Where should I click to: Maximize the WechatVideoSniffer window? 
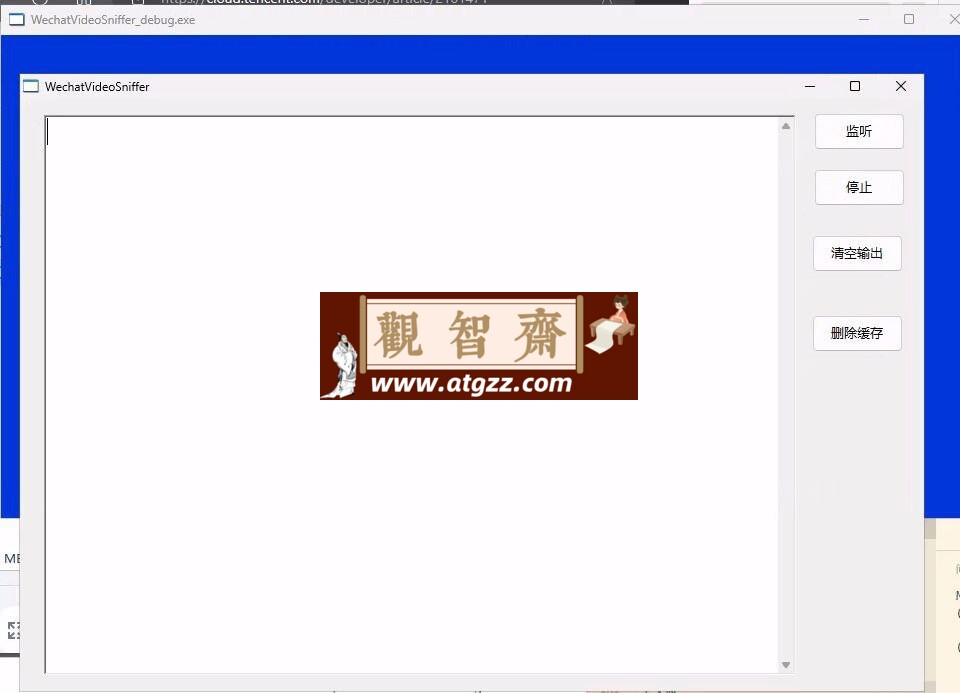(855, 86)
